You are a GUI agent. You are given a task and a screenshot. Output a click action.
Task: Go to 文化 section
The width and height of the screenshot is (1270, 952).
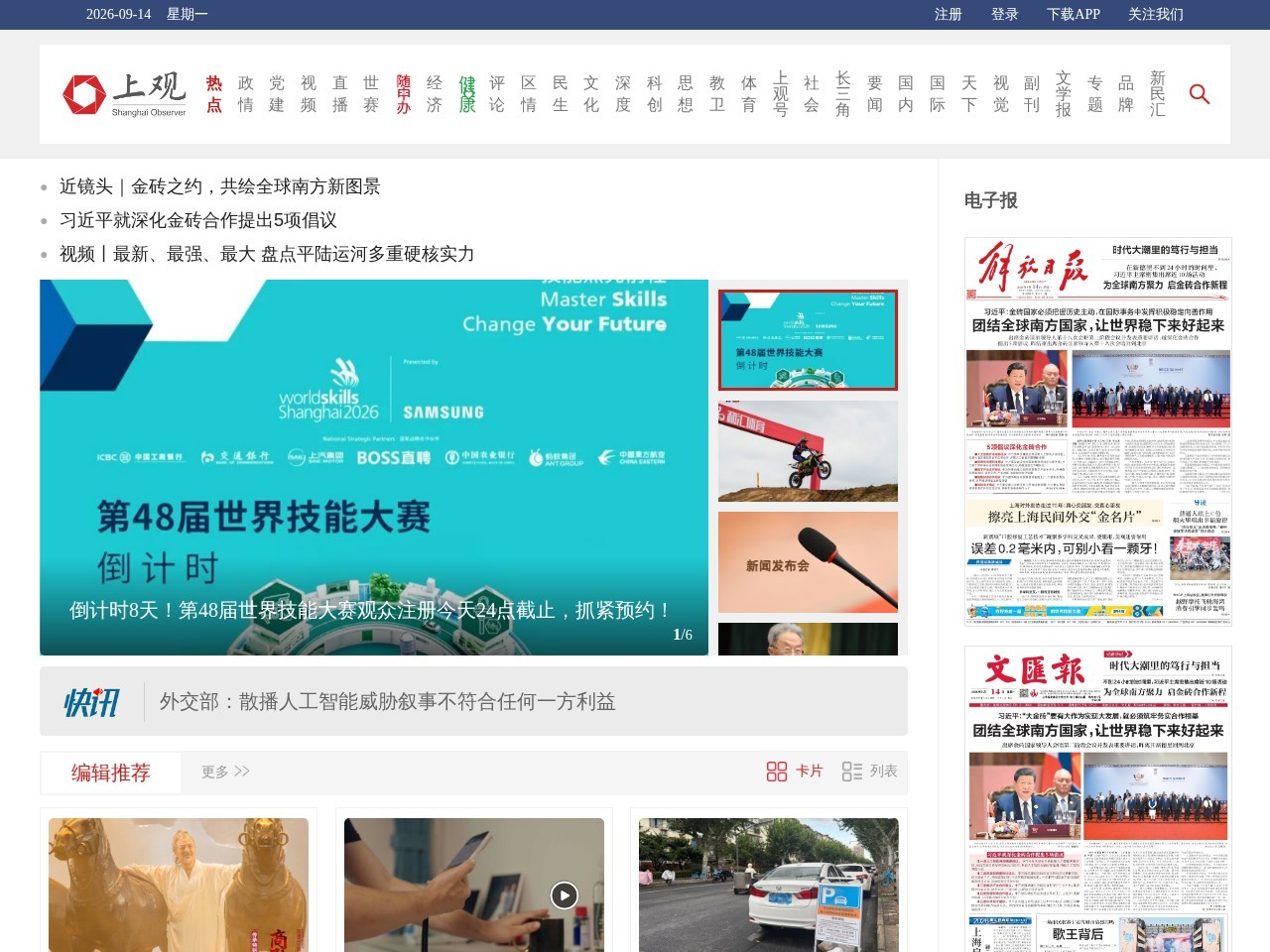(591, 94)
